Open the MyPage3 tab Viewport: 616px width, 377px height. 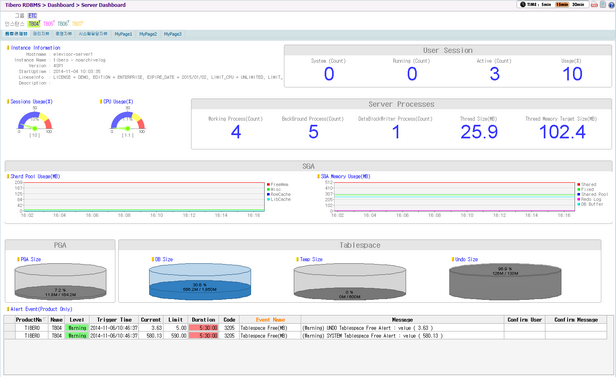[x=172, y=34]
